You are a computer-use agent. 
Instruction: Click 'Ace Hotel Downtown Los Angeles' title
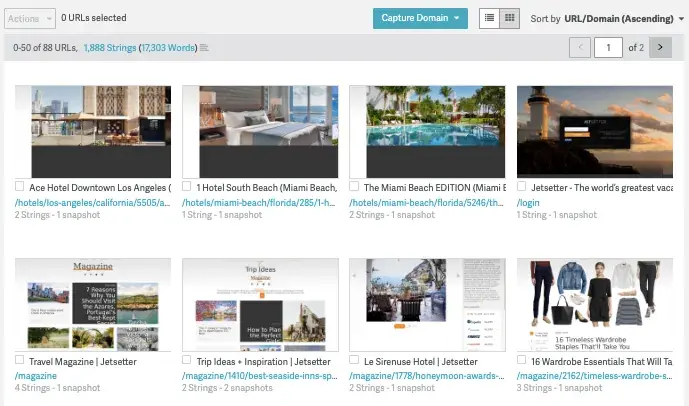100,188
